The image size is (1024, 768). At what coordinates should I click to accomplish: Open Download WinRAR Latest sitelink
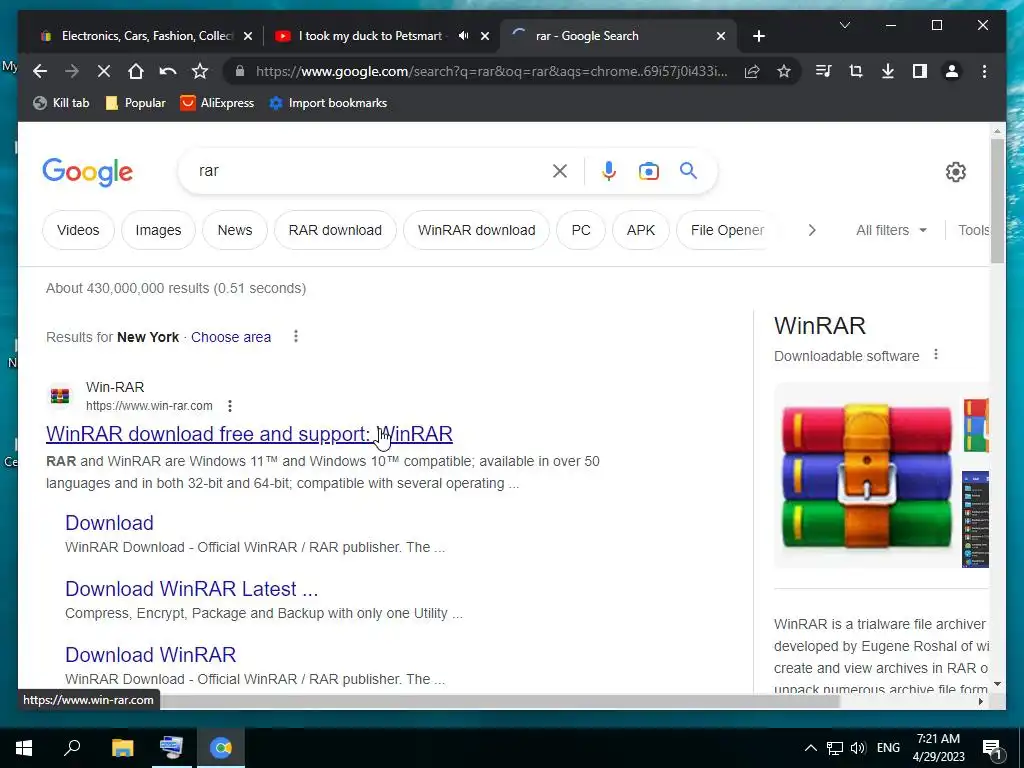tap(191, 588)
